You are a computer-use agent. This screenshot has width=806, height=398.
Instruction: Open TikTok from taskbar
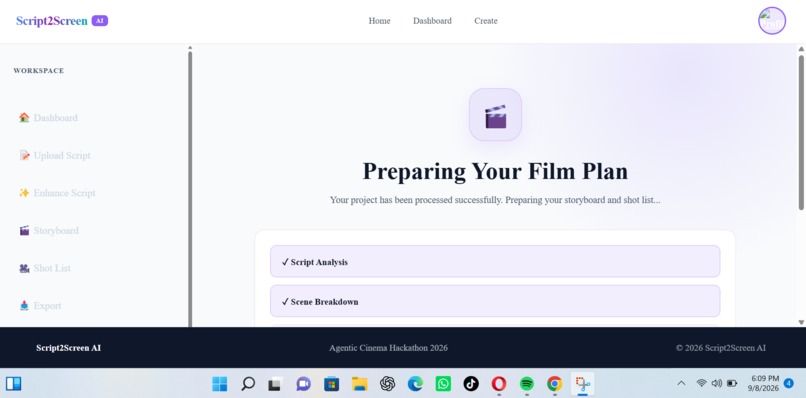pos(471,384)
